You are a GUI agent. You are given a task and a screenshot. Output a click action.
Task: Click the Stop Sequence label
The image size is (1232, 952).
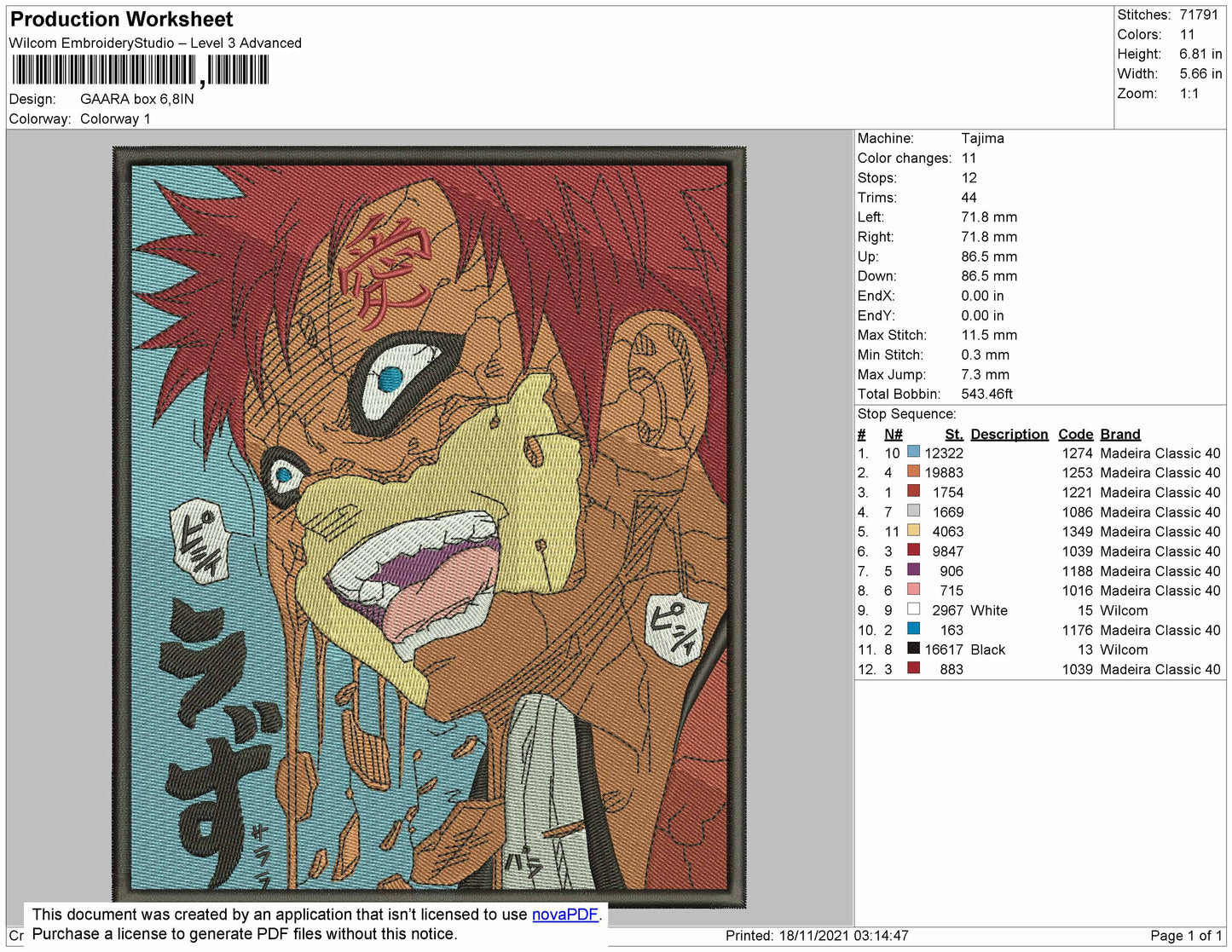[x=907, y=413]
